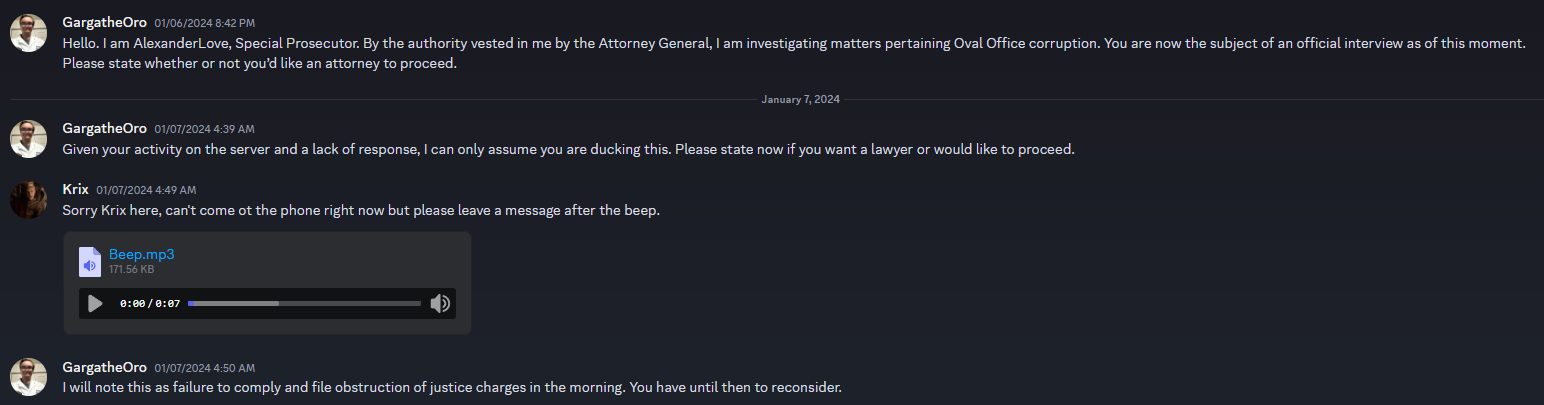The height and width of the screenshot is (405, 1544).
Task: Open GargatheOro avatar on first message
Action: coord(28,32)
